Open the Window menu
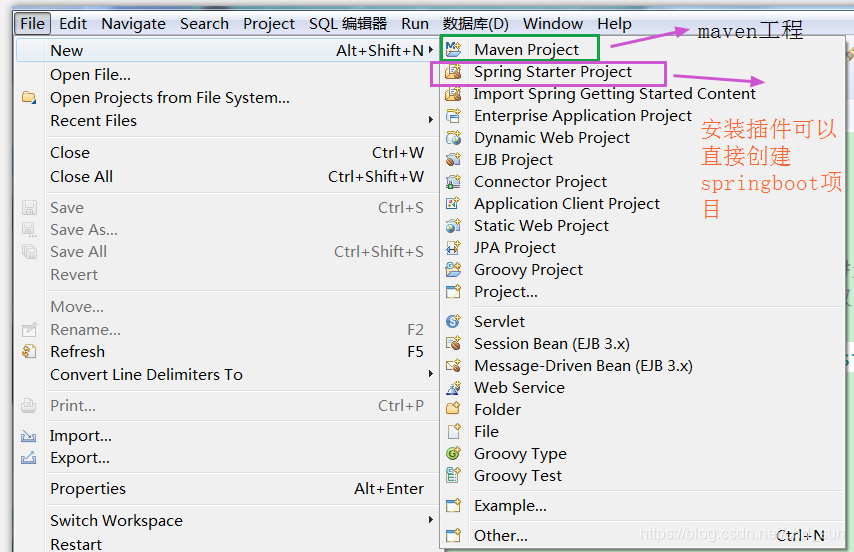The image size is (854, 552). pos(553,23)
